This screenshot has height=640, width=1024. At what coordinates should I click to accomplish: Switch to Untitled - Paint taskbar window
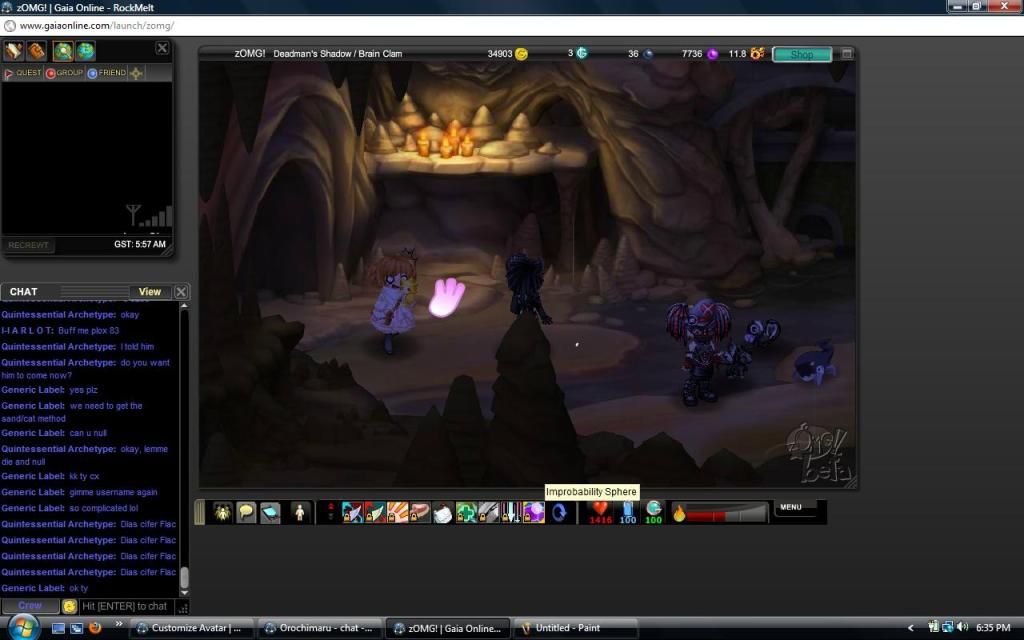click(x=576, y=628)
